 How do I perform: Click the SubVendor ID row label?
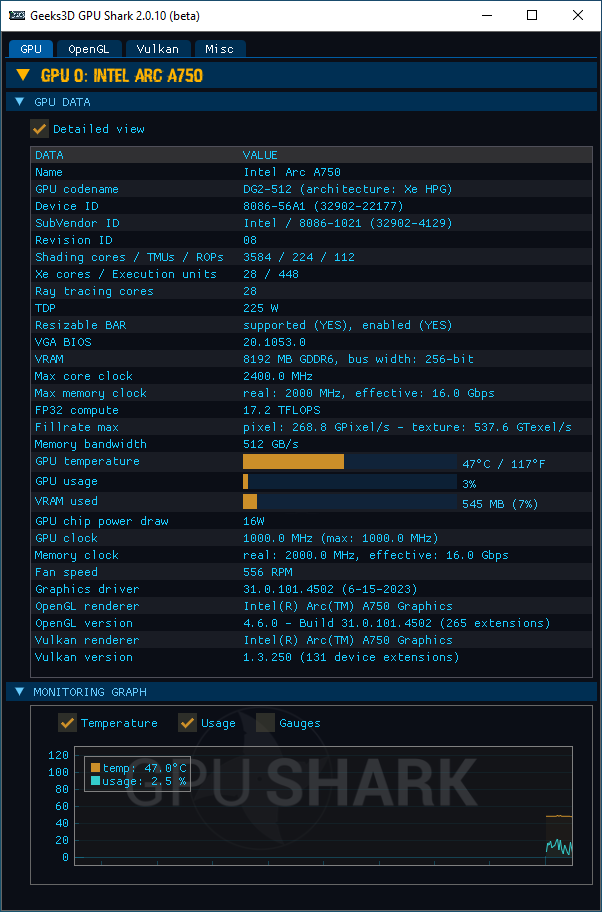coord(77,223)
